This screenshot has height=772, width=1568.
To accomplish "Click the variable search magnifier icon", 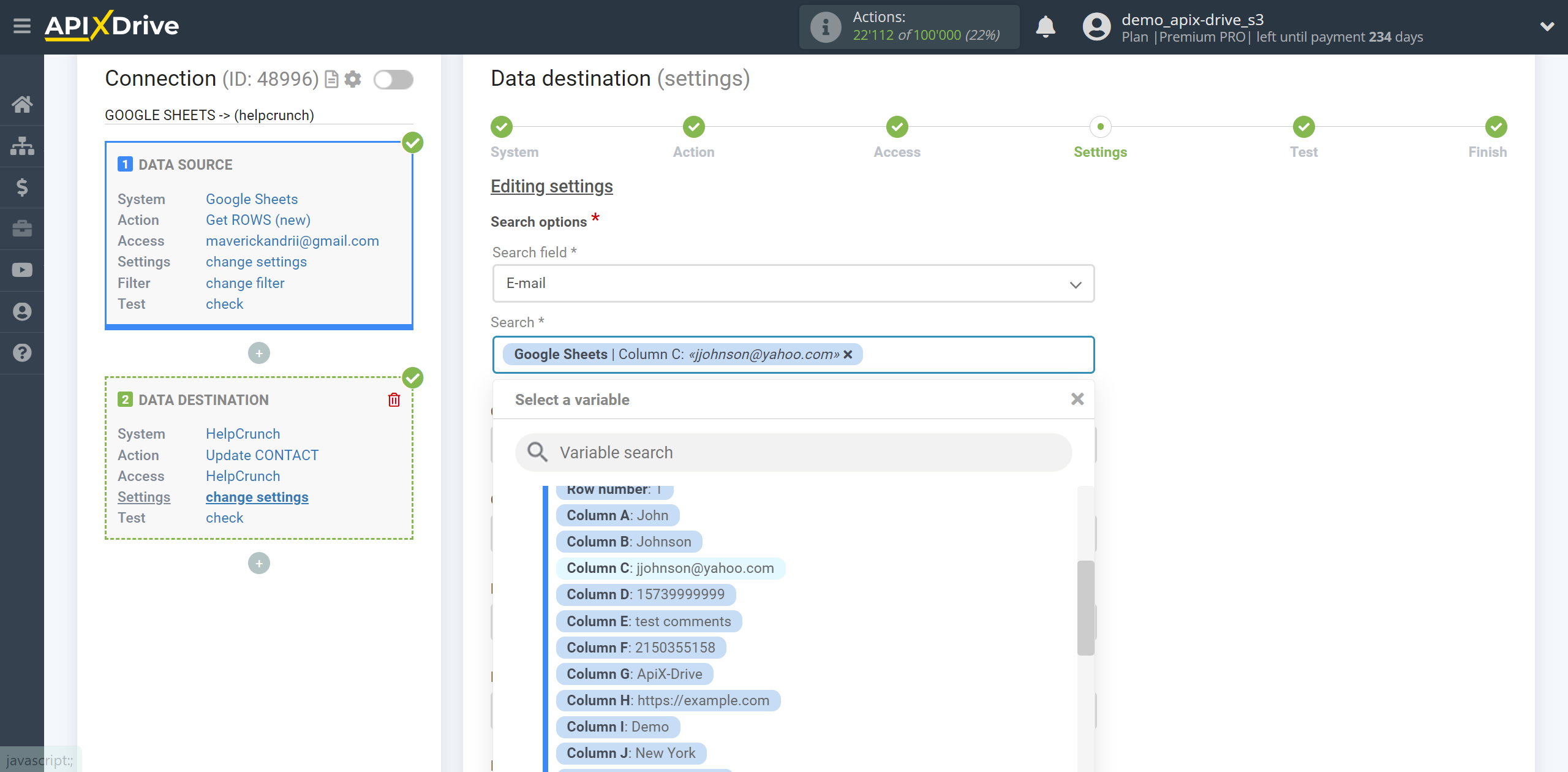I will point(537,452).
